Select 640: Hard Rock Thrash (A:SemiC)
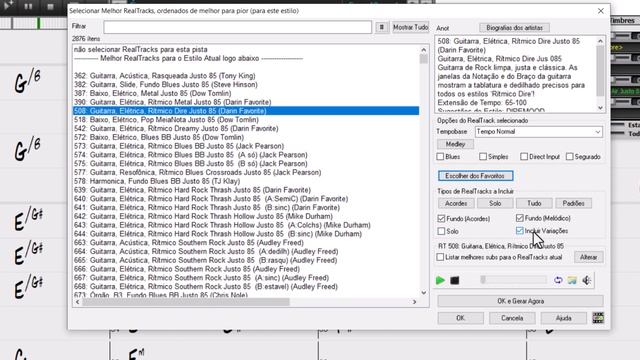The image size is (640, 360). (x=211, y=199)
